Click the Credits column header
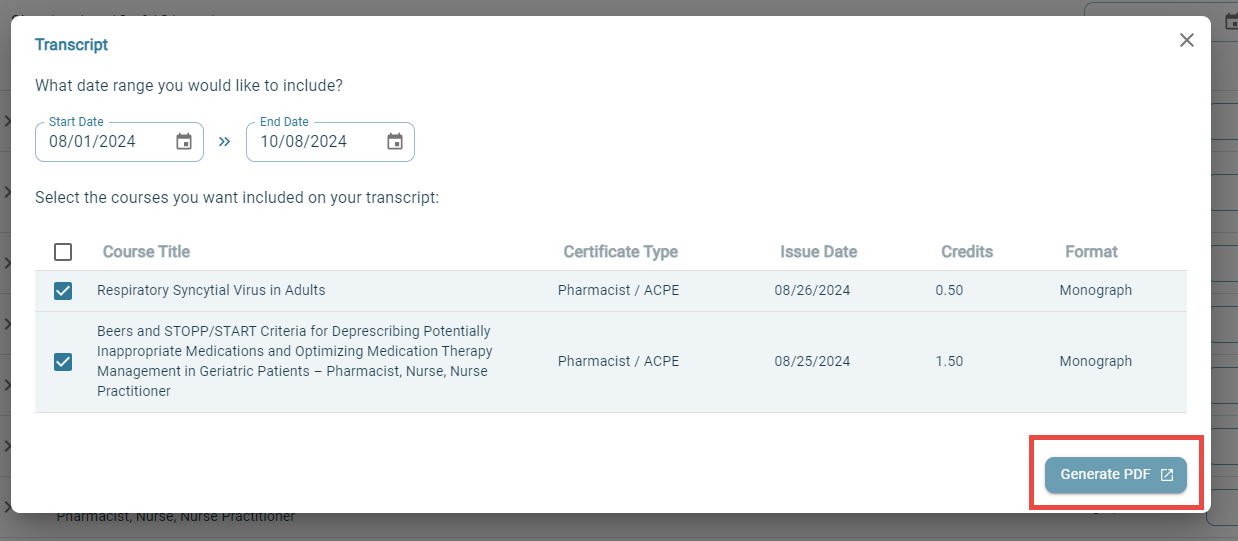The image size is (1238, 541). [x=967, y=252]
